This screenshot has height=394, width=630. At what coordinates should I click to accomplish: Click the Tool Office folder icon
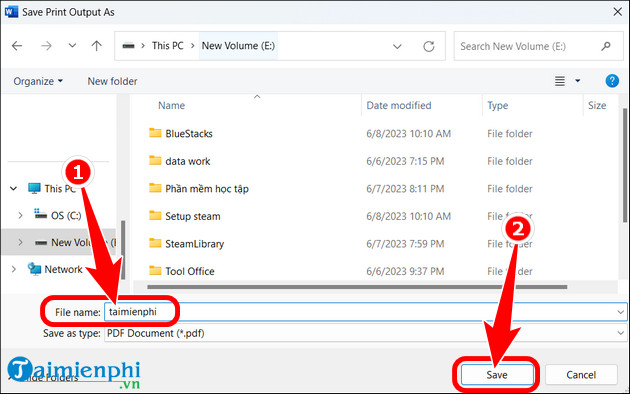point(155,270)
